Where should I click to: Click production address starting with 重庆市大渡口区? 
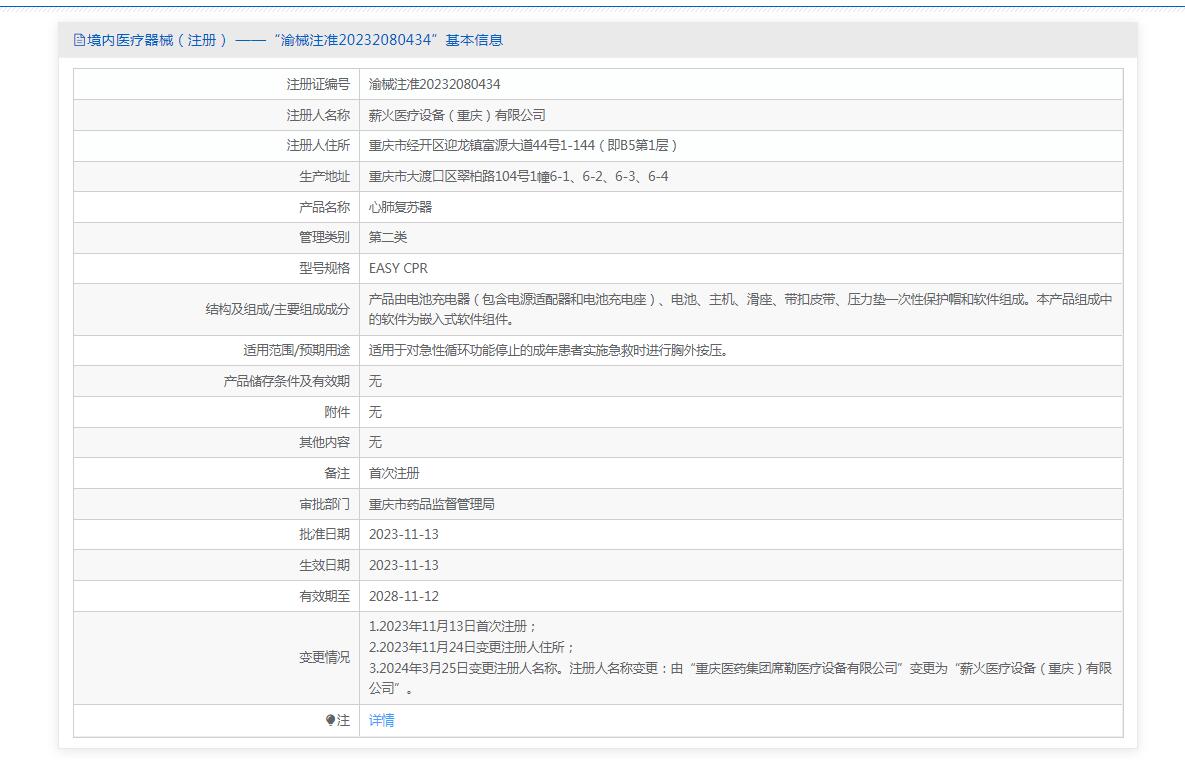pos(518,176)
